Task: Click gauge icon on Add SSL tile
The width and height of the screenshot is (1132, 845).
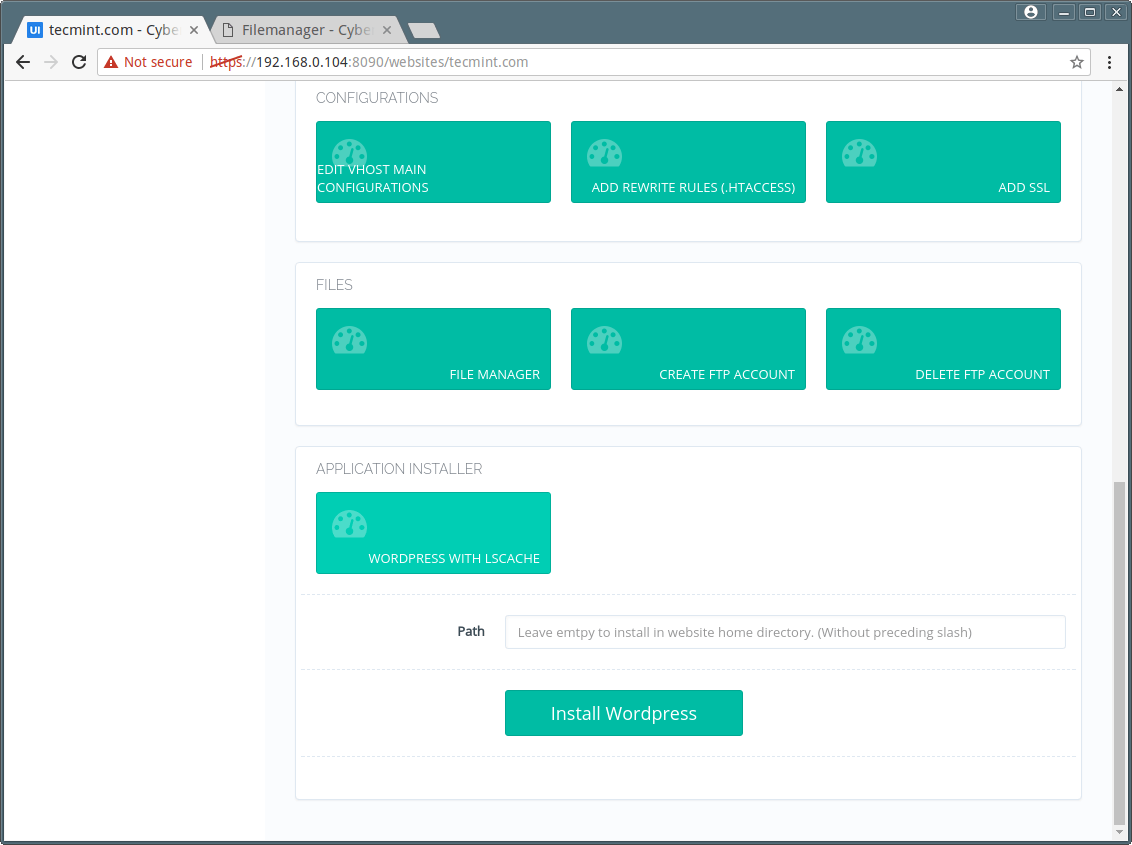Action: tap(859, 154)
